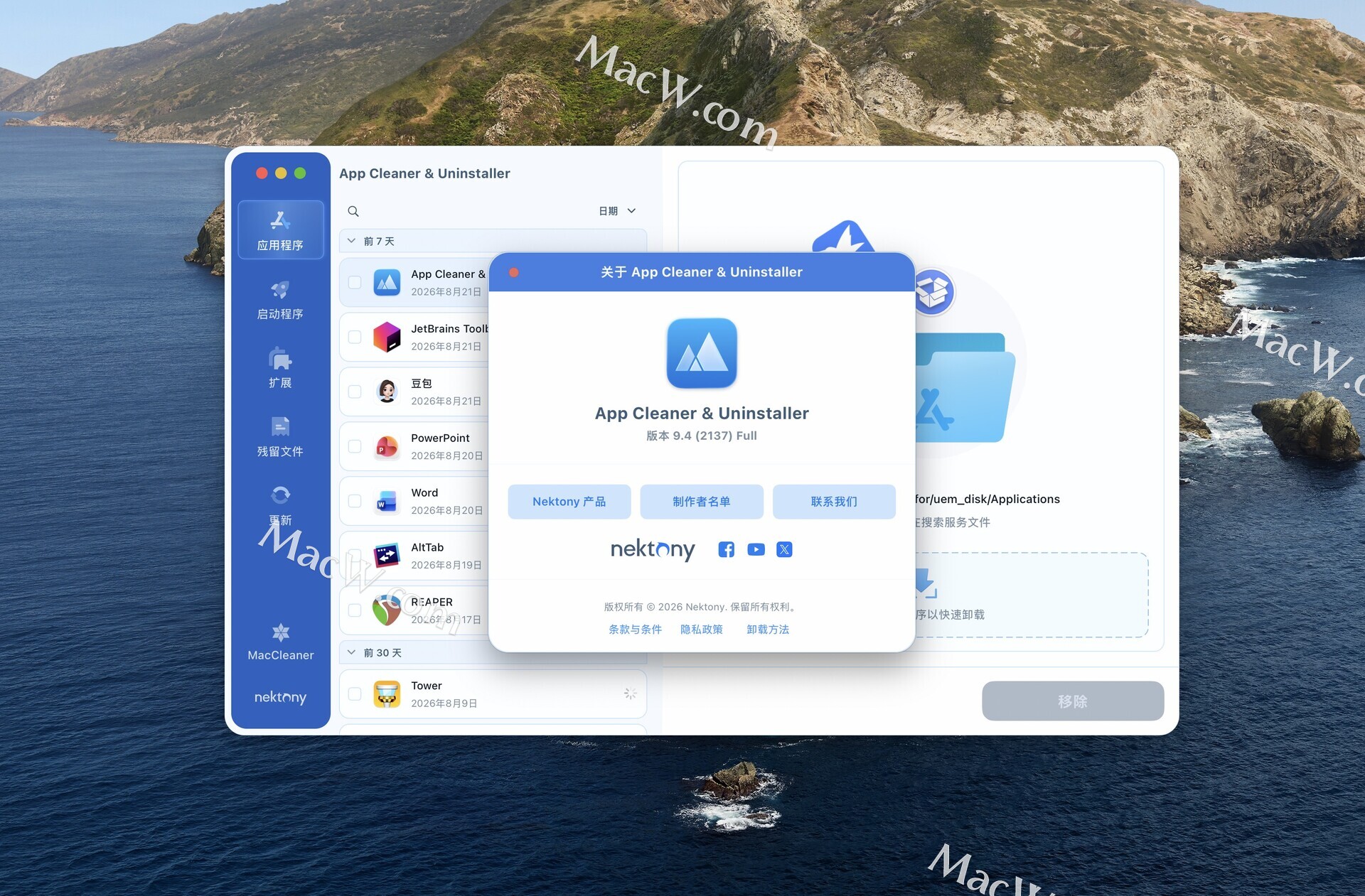Tick the Word row checkbox
This screenshot has height=896, width=1365.
pyautogui.click(x=355, y=502)
